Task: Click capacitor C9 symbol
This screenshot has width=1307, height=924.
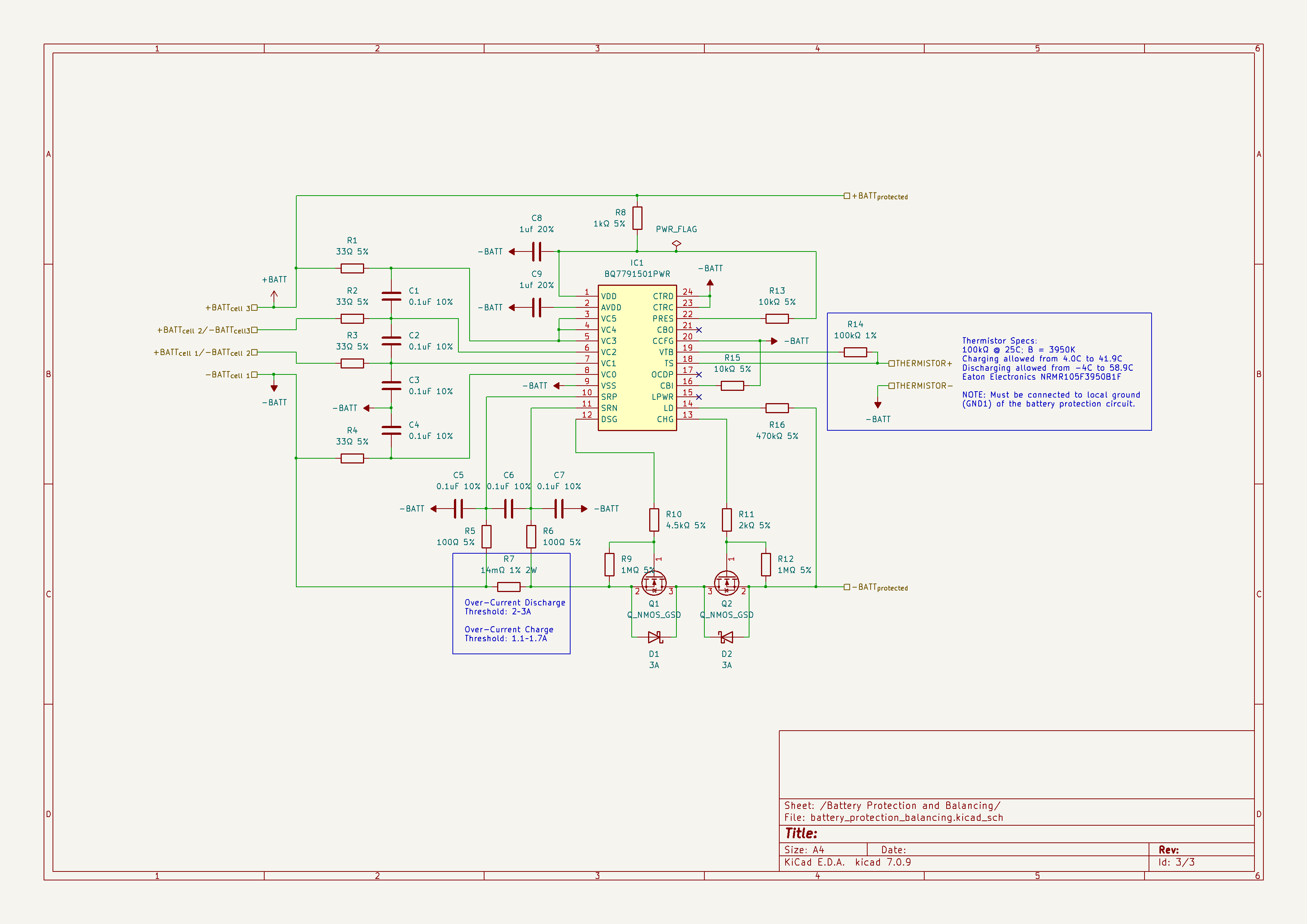Action: coord(536,307)
